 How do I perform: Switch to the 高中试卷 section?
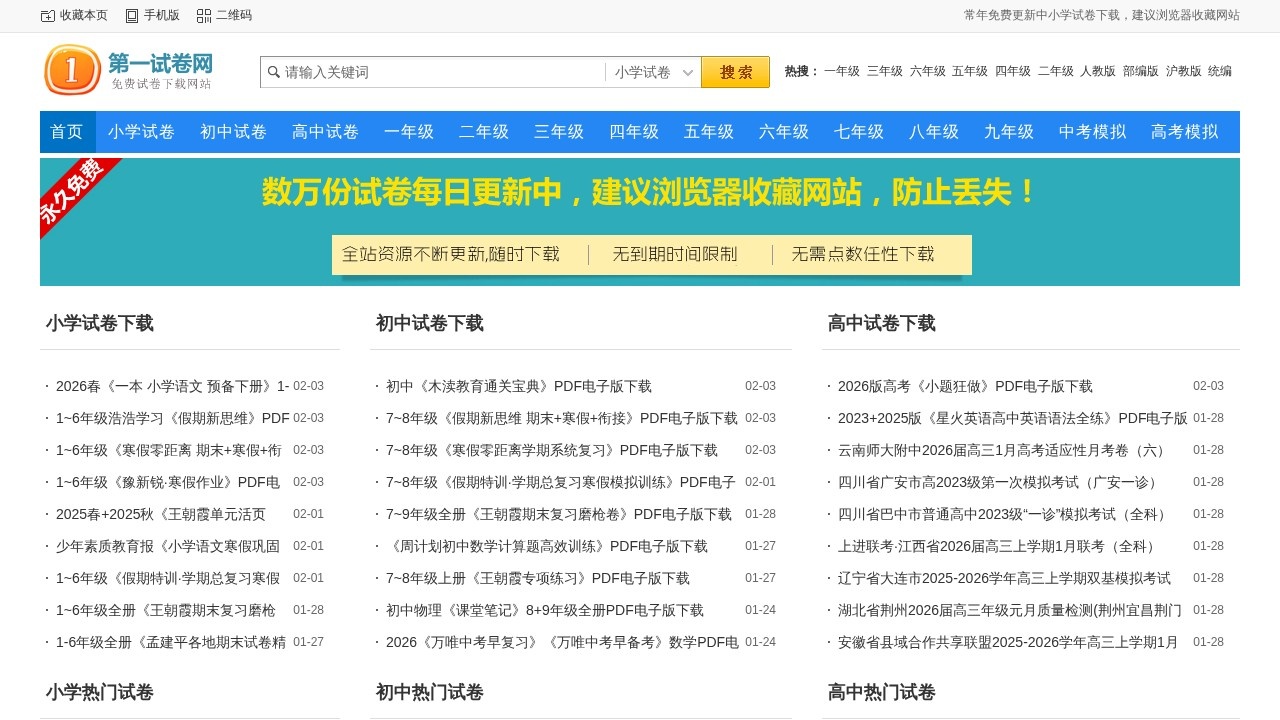[324, 131]
